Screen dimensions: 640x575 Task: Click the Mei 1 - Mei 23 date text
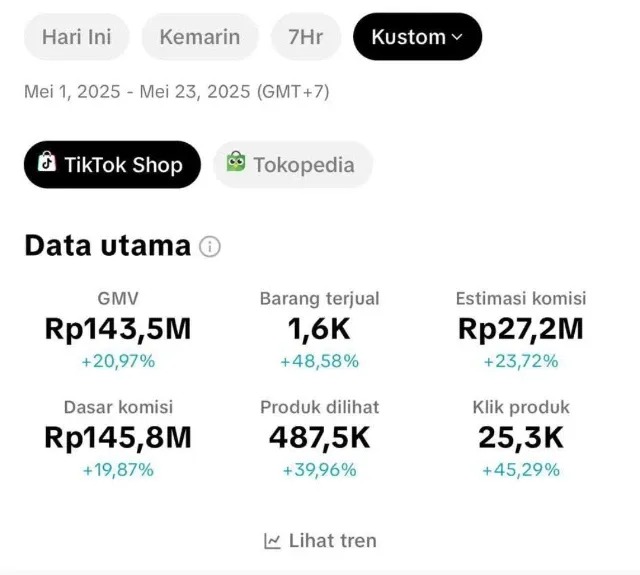pyautogui.click(x=176, y=92)
